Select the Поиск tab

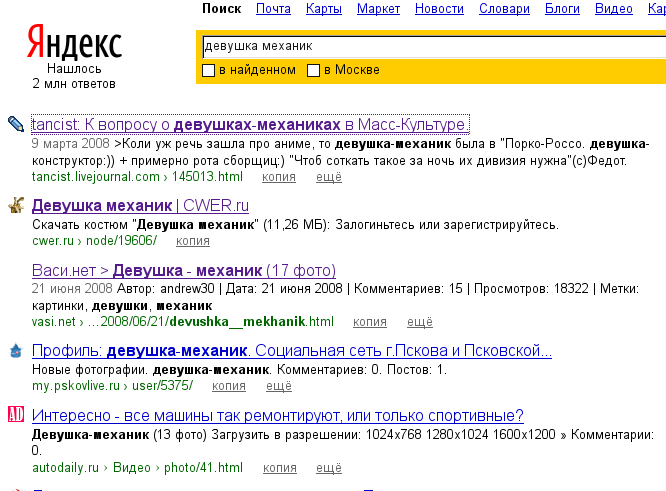222,8
